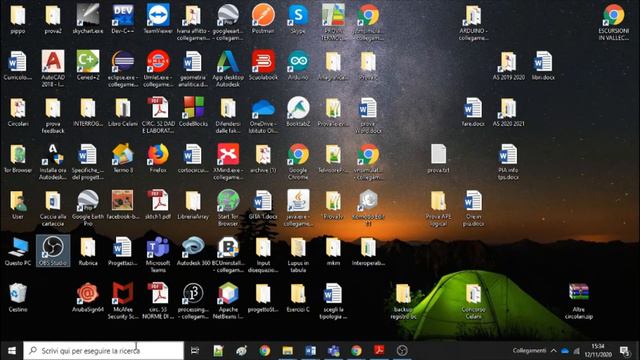
Task: Select the McAfee Security Scan icon
Action: coord(123,301)
